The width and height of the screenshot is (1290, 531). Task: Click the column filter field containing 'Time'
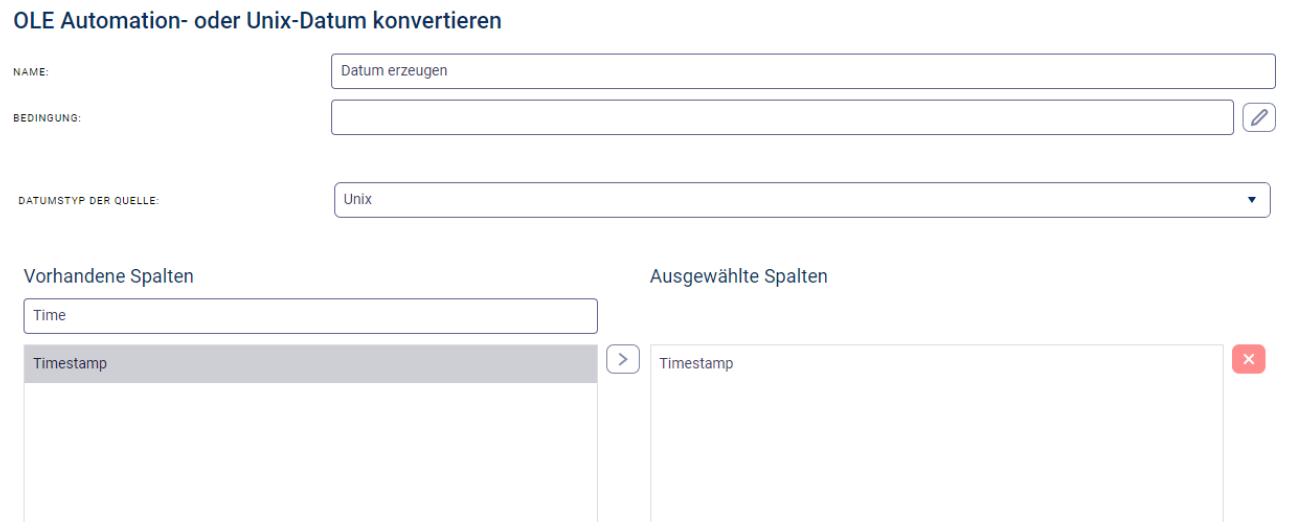pyautogui.click(x=310, y=315)
